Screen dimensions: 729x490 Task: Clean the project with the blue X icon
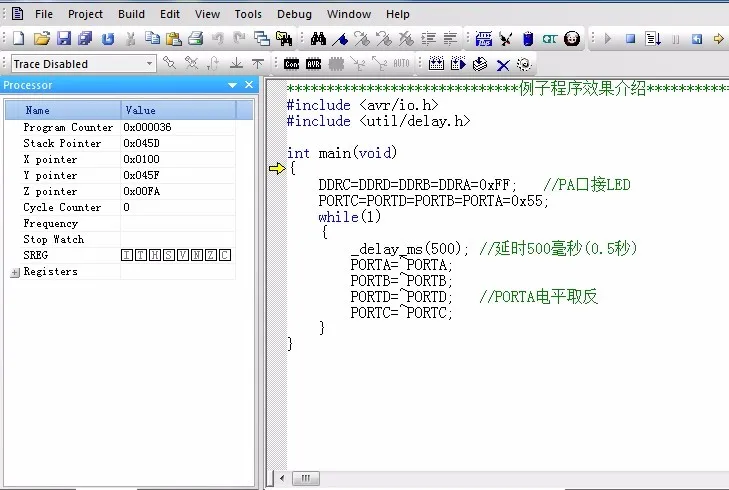point(503,65)
